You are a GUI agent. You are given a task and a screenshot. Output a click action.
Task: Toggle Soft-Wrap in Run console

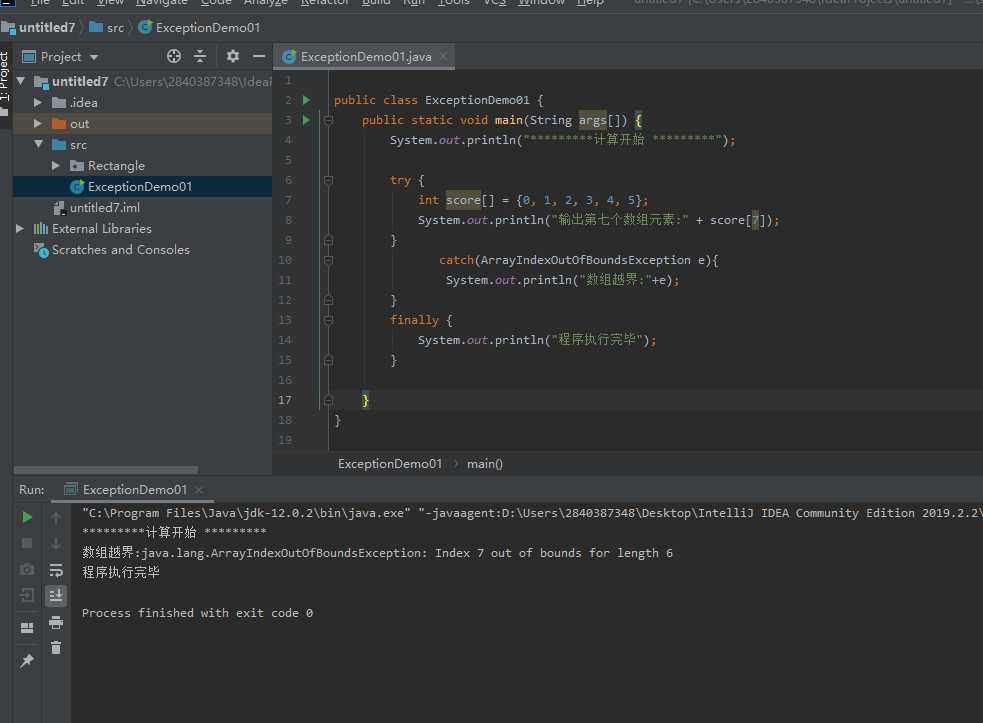pos(56,569)
